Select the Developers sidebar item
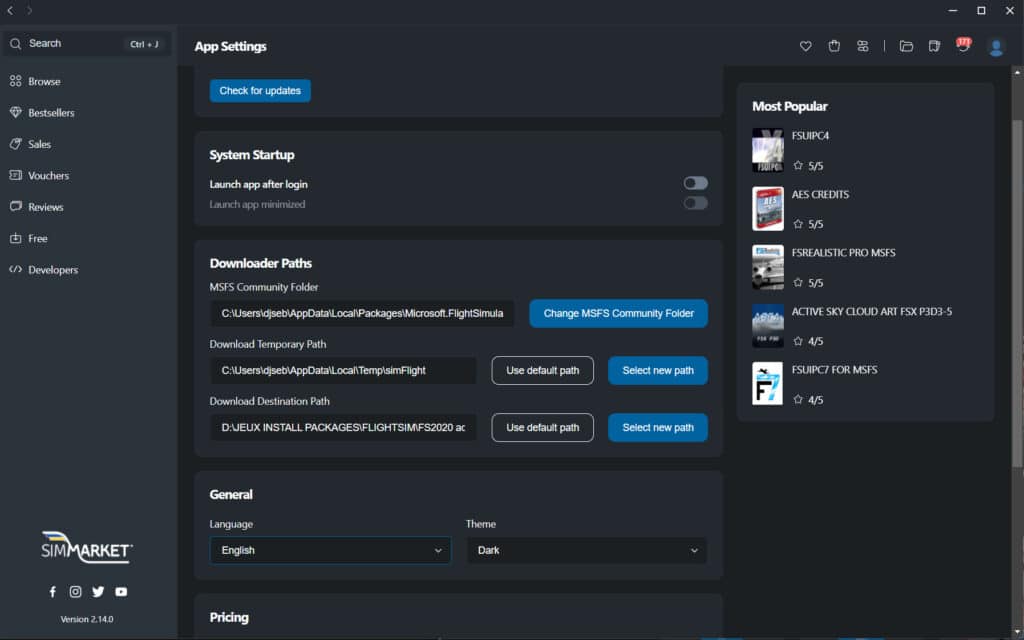This screenshot has height=640, width=1024. tap(52, 270)
